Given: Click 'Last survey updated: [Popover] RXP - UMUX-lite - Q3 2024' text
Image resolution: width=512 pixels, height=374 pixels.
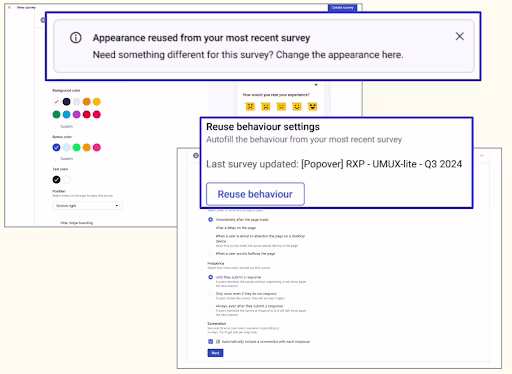Looking at the screenshot, I should click(x=334, y=164).
